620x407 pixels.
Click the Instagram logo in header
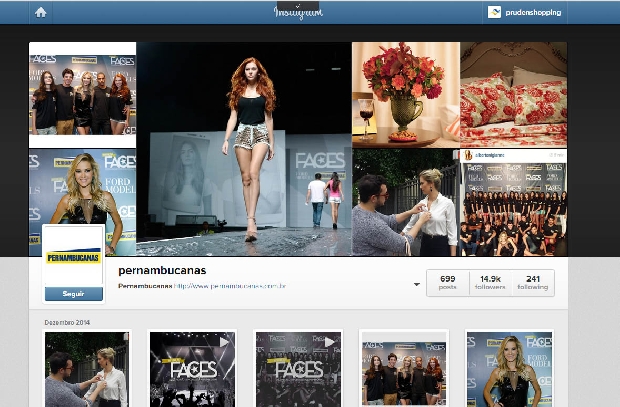(299, 13)
